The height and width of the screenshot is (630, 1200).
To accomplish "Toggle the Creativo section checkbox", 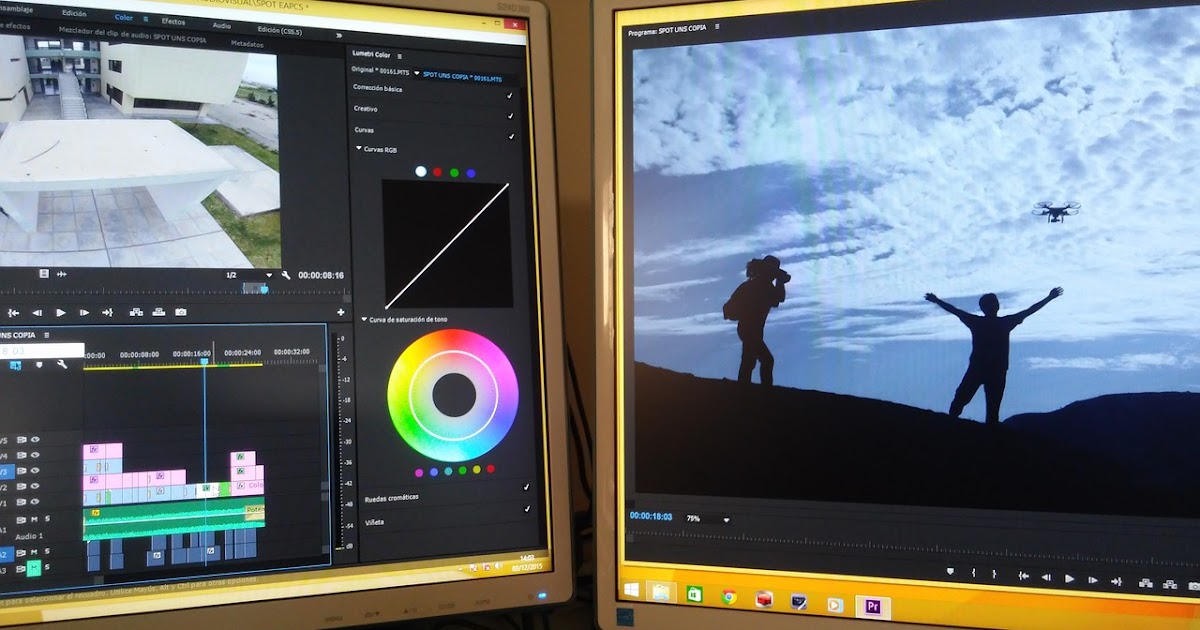I will 510,116.
